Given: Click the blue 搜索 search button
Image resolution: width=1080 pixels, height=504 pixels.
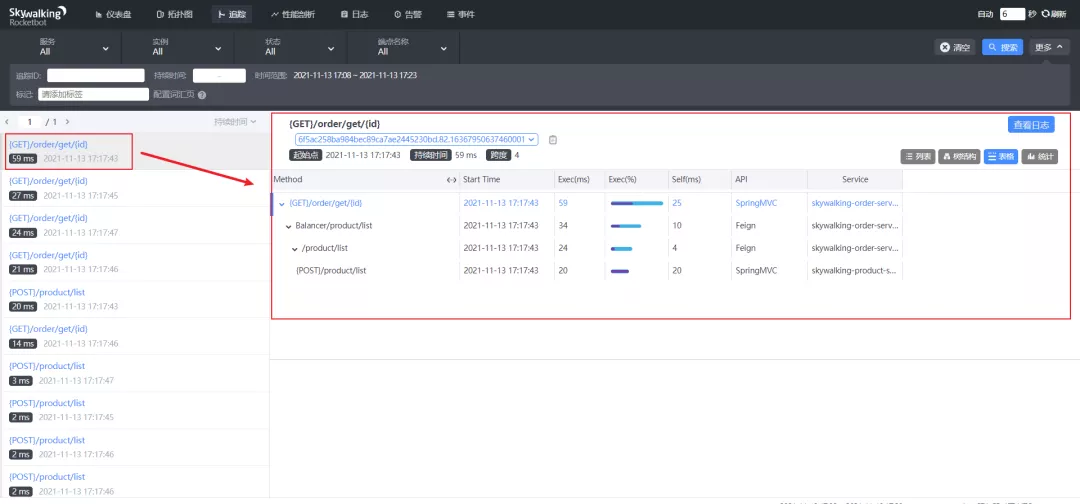Looking at the screenshot, I should [1002, 47].
